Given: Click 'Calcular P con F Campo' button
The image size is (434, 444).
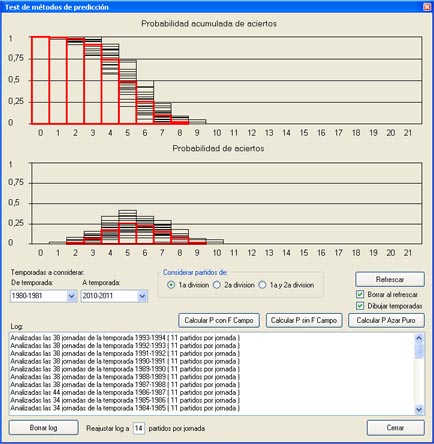Looking at the screenshot, I should (219, 320).
